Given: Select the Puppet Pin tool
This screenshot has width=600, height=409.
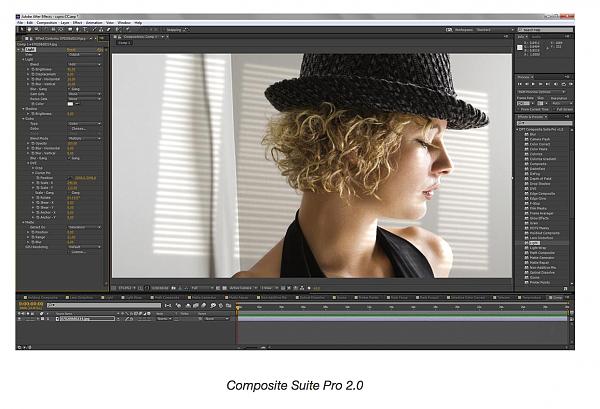Looking at the screenshot, I should pos(127,29).
